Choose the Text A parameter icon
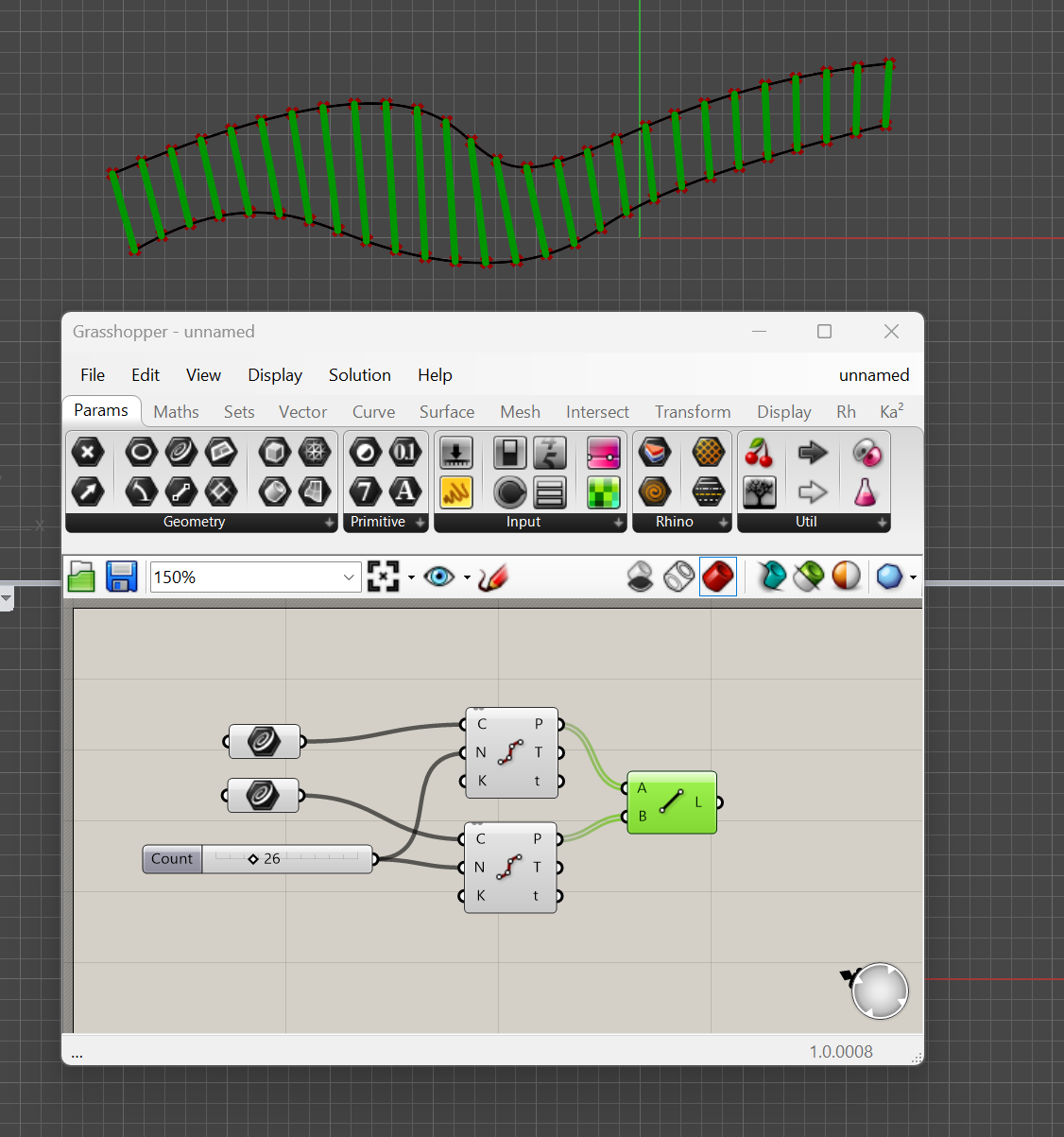The image size is (1064, 1137). (405, 491)
